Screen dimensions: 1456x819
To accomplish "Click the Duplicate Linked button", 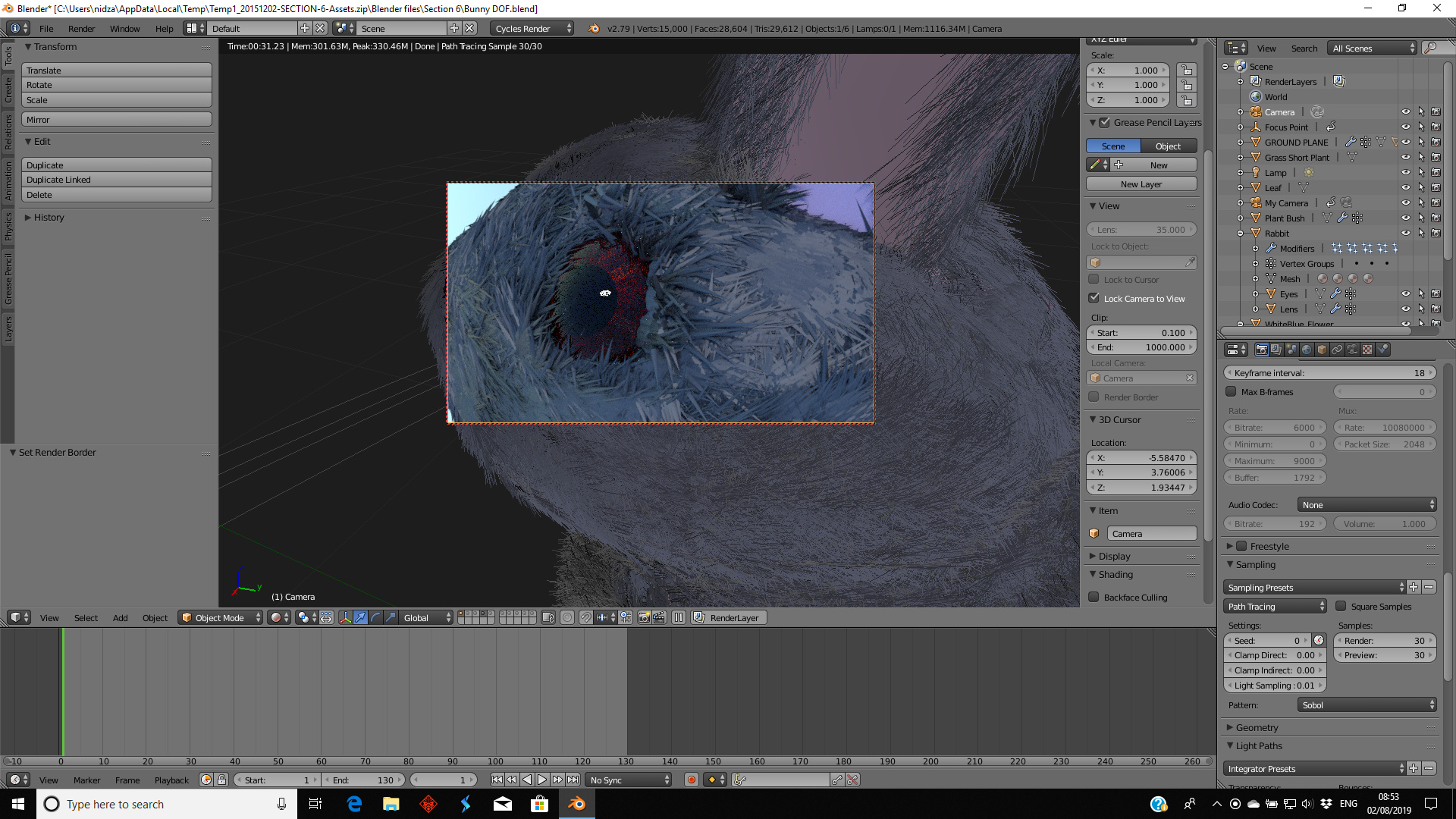I will pyautogui.click(x=117, y=180).
